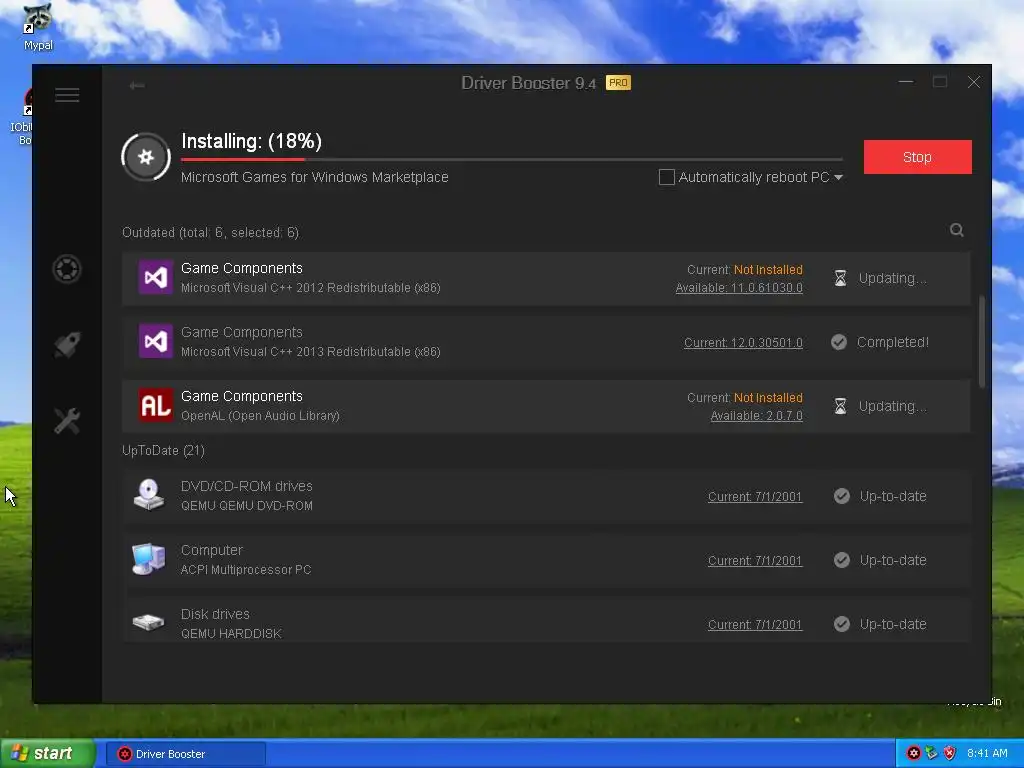Select "OpenAL (Open Audio Library)" text
Viewport: 1024px width, 768px height.
coord(260,416)
